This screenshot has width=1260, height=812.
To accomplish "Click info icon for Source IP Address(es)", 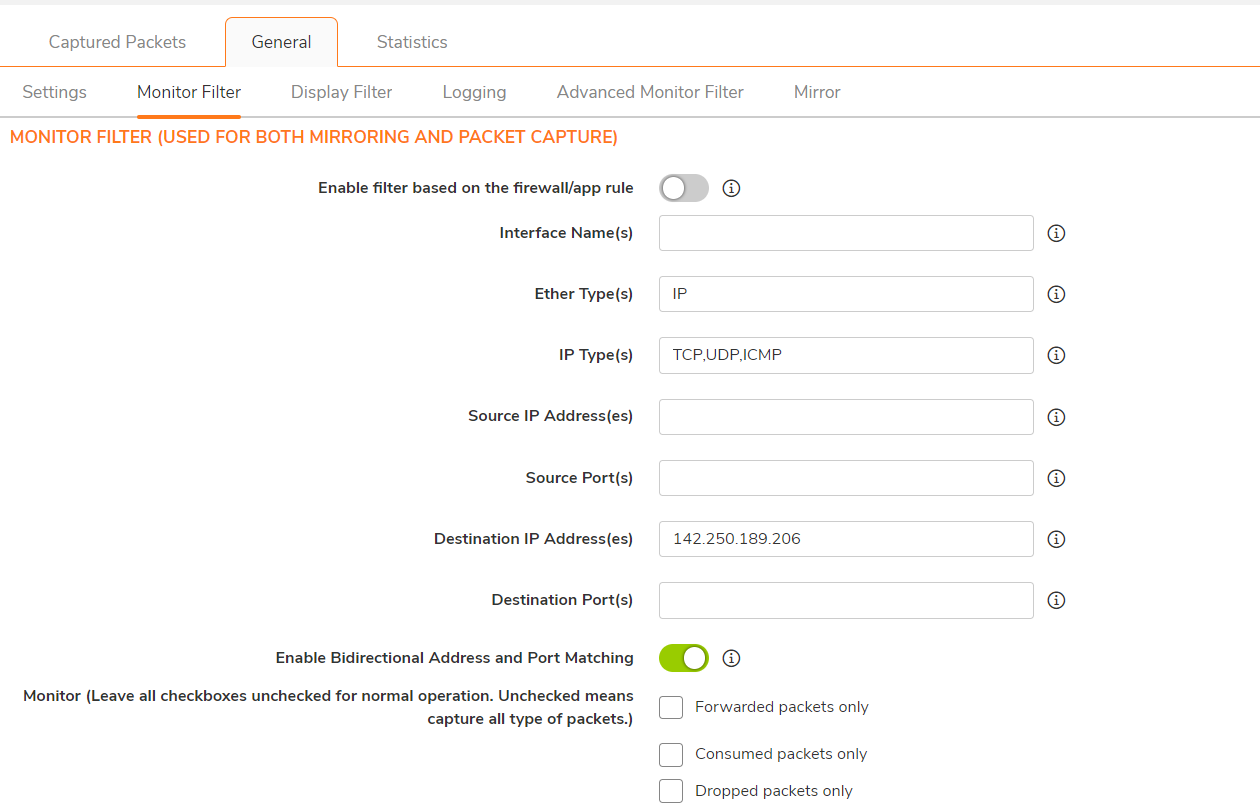I will pyautogui.click(x=1056, y=417).
